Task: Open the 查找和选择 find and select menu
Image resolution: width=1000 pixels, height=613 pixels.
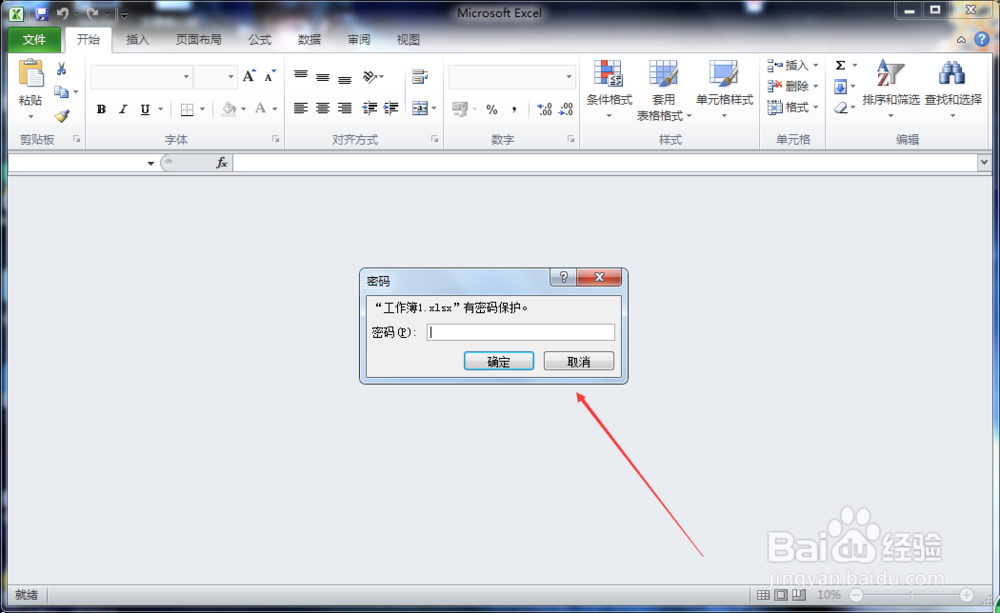Action: (x=953, y=89)
